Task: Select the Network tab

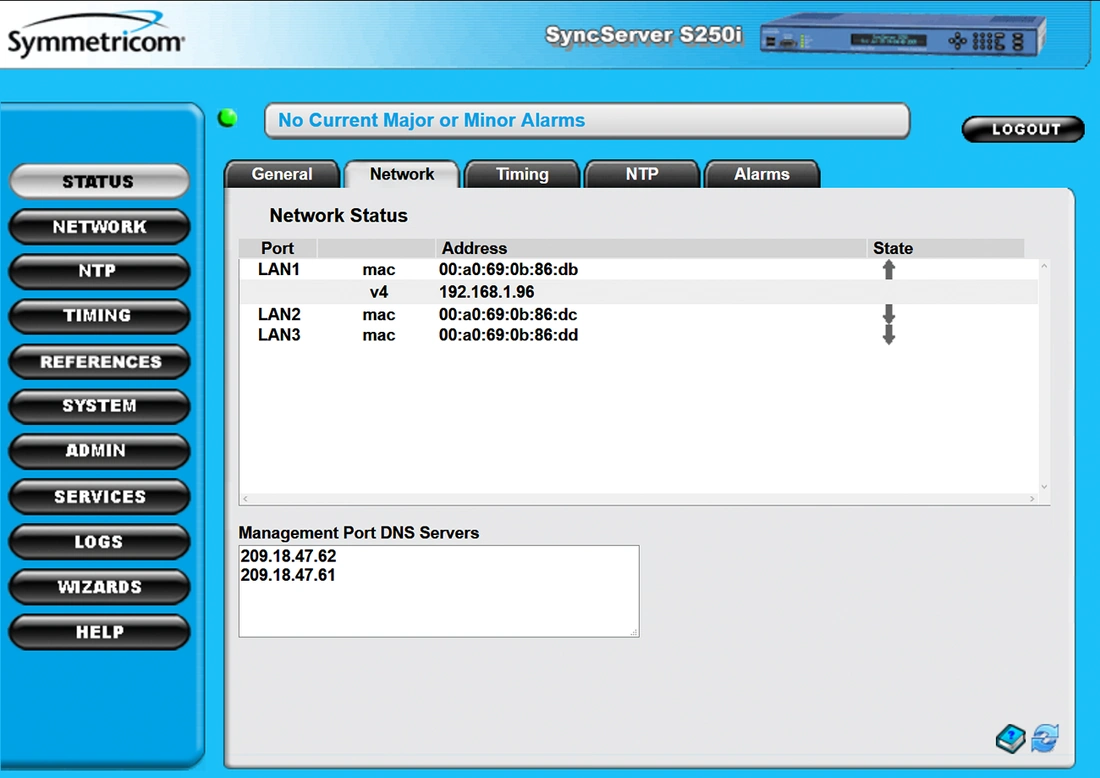Action: click(x=402, y=174)
